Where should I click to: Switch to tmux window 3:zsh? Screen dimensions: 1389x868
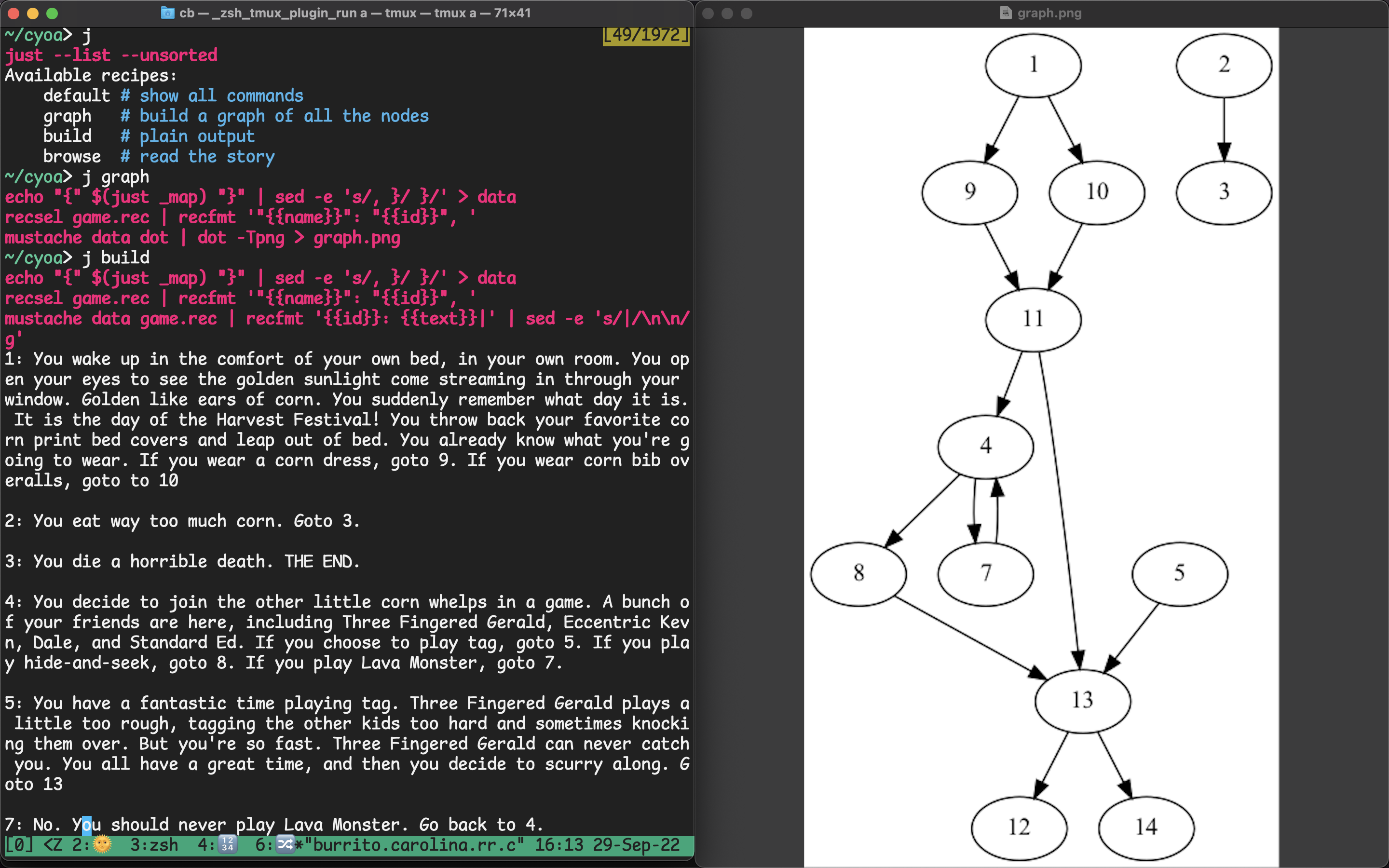[154, 844]
